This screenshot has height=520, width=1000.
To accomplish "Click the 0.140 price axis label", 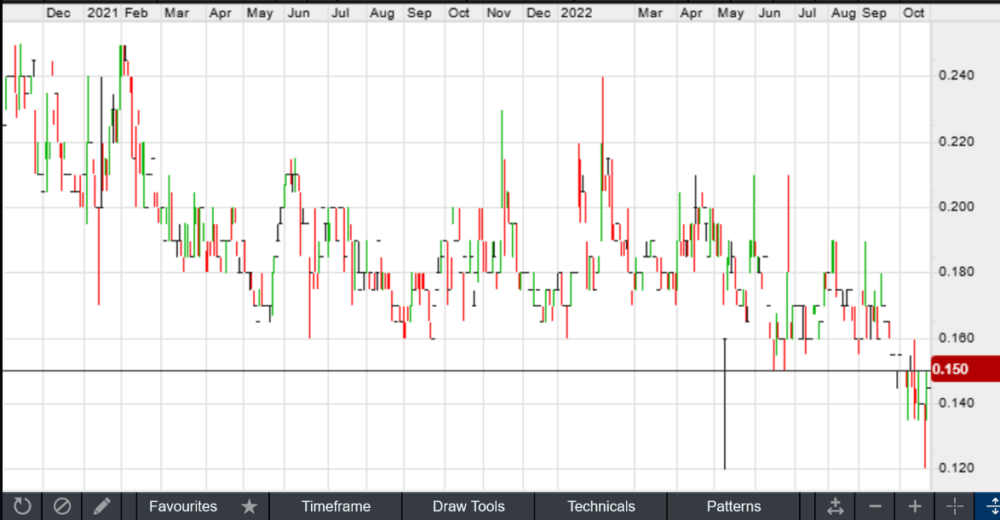I will (x=956, y=403).
